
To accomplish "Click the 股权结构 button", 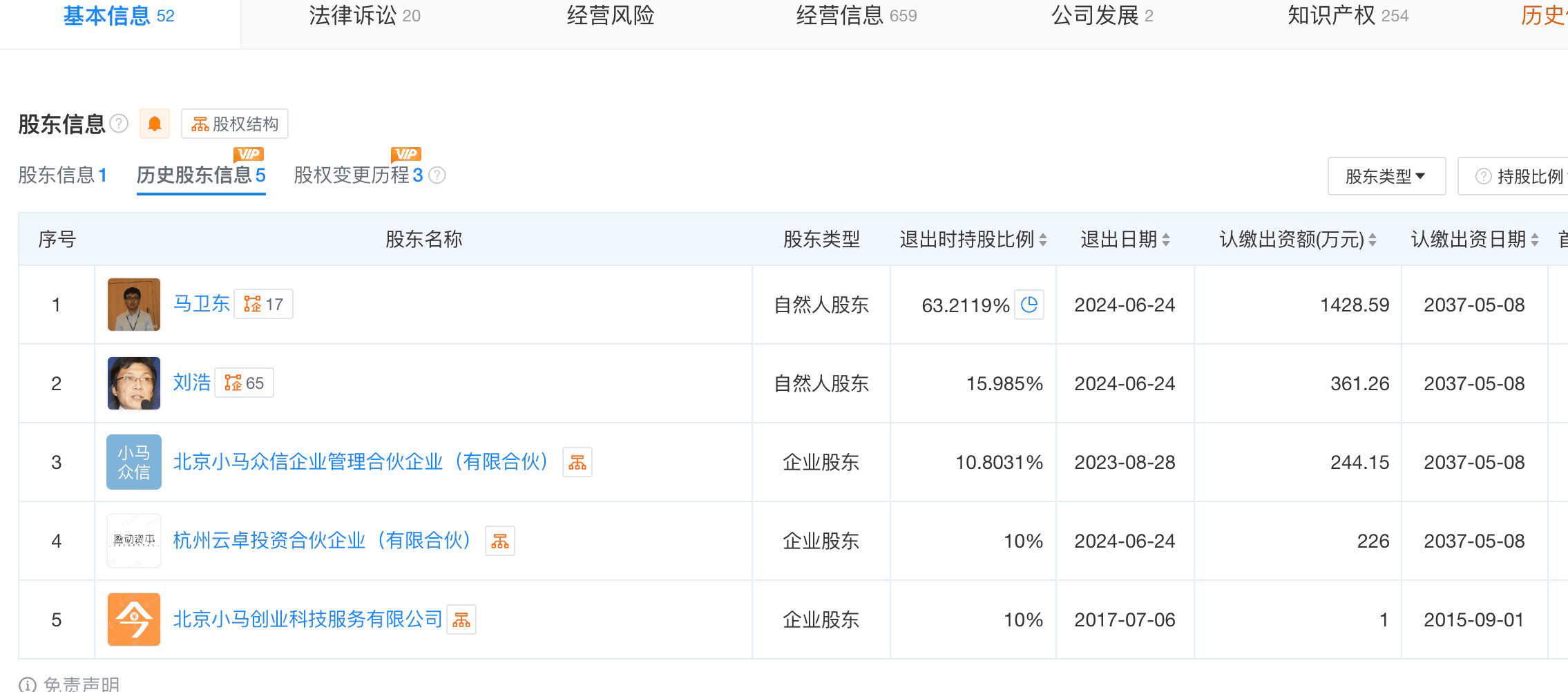I will coord(235,124).
